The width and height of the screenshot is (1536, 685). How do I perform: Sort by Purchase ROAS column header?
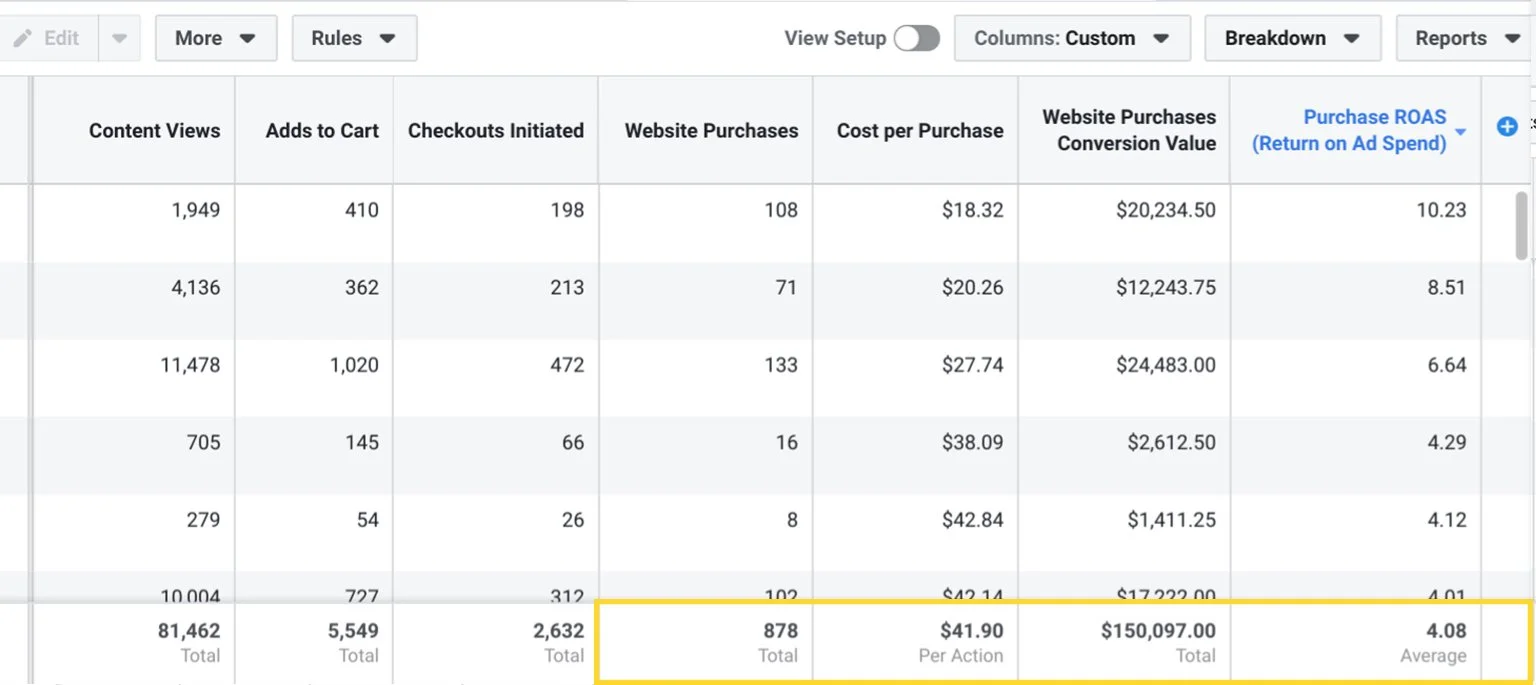[1349, 130]
